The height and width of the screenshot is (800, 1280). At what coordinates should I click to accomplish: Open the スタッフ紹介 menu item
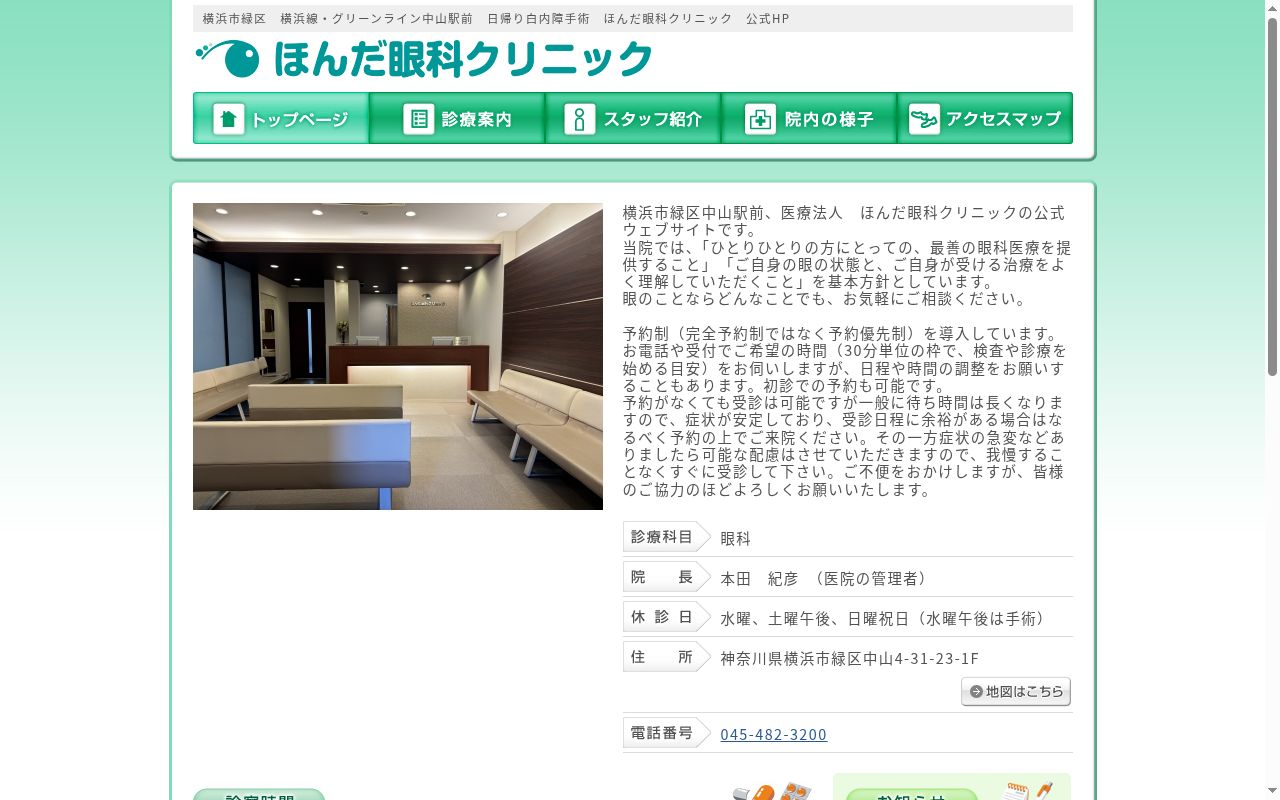(x=633, y=118)
